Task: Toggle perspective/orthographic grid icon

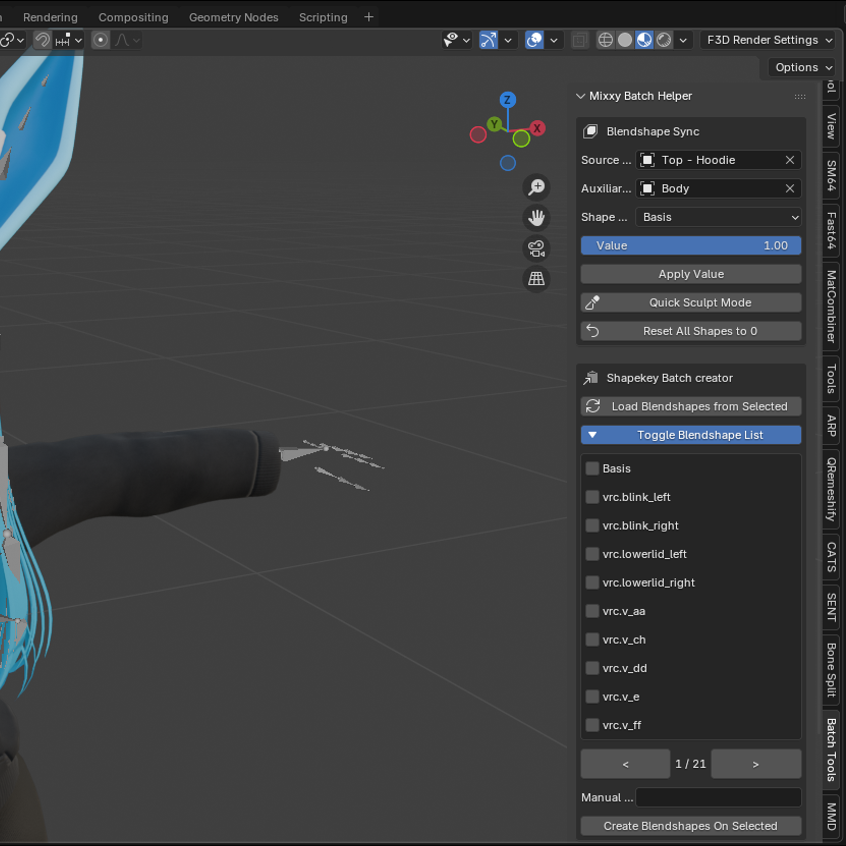Action: point(536,279)
